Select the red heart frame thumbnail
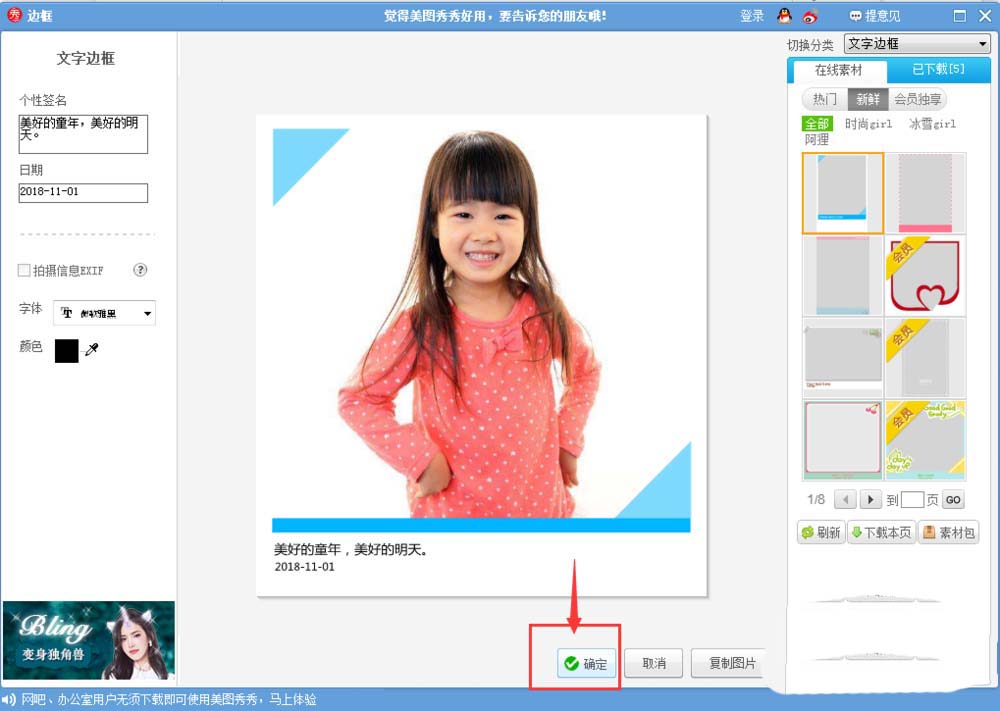 pos(925,276)
